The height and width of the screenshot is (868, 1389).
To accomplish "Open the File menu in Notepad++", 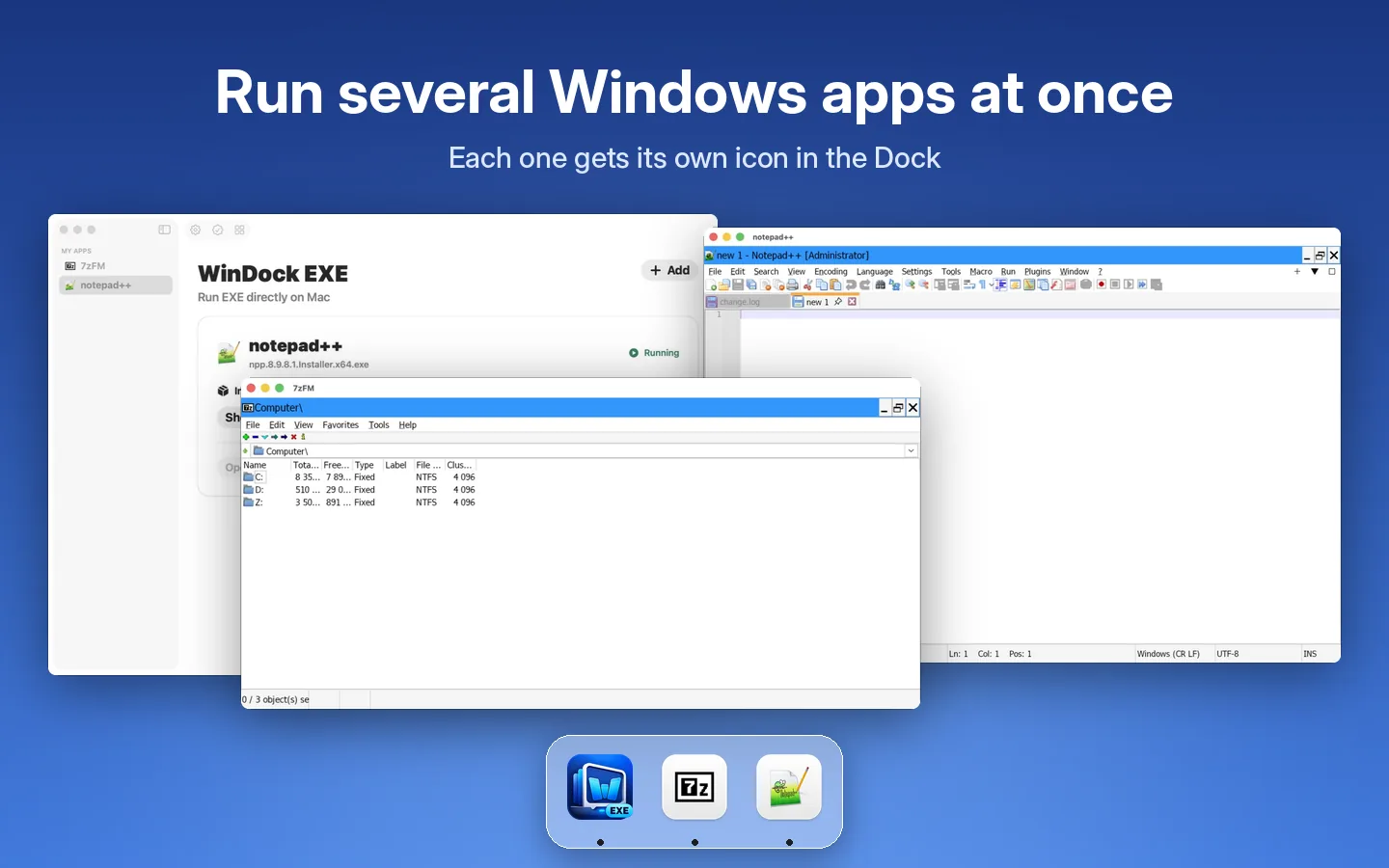I will tap(715, 272).
